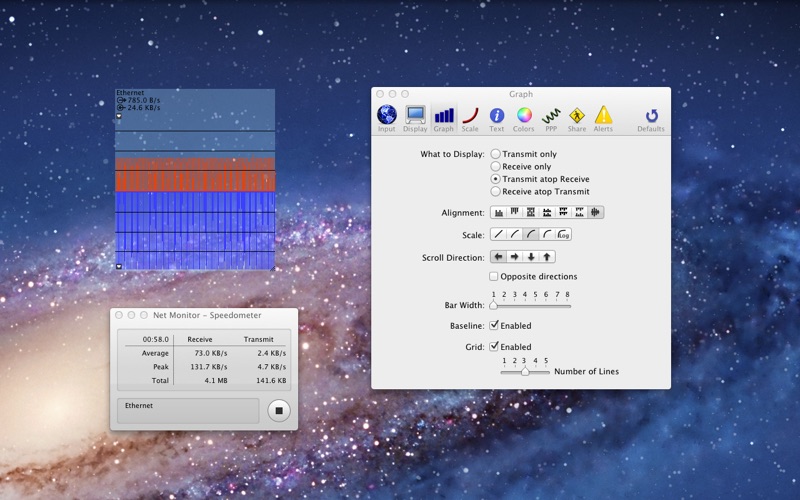The image size is (800, 500).
Task: Click the 73.0 KB/s average receive value
Action: 211,353
